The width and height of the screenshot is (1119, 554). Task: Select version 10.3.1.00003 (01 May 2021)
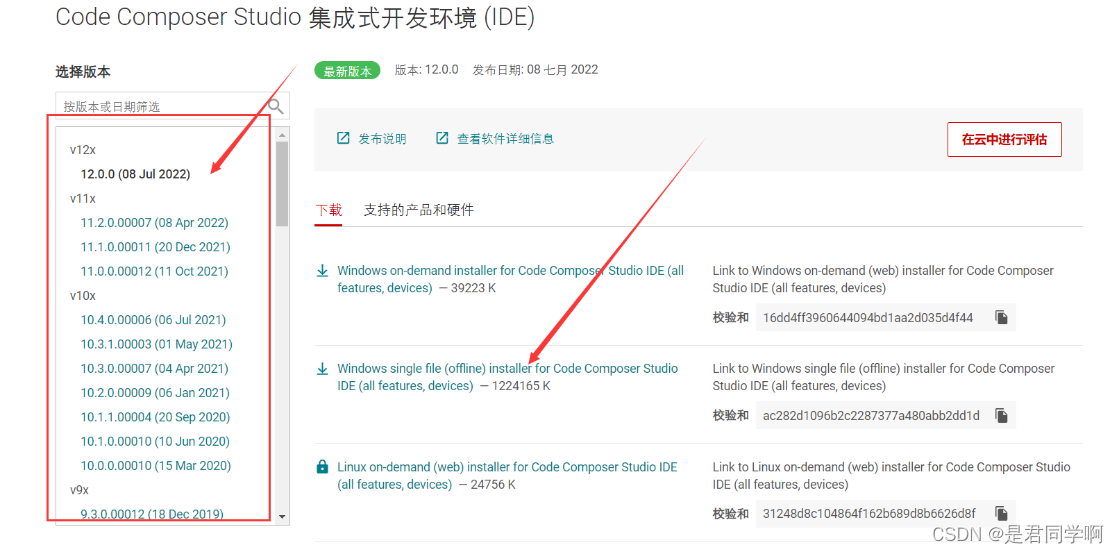156,344
